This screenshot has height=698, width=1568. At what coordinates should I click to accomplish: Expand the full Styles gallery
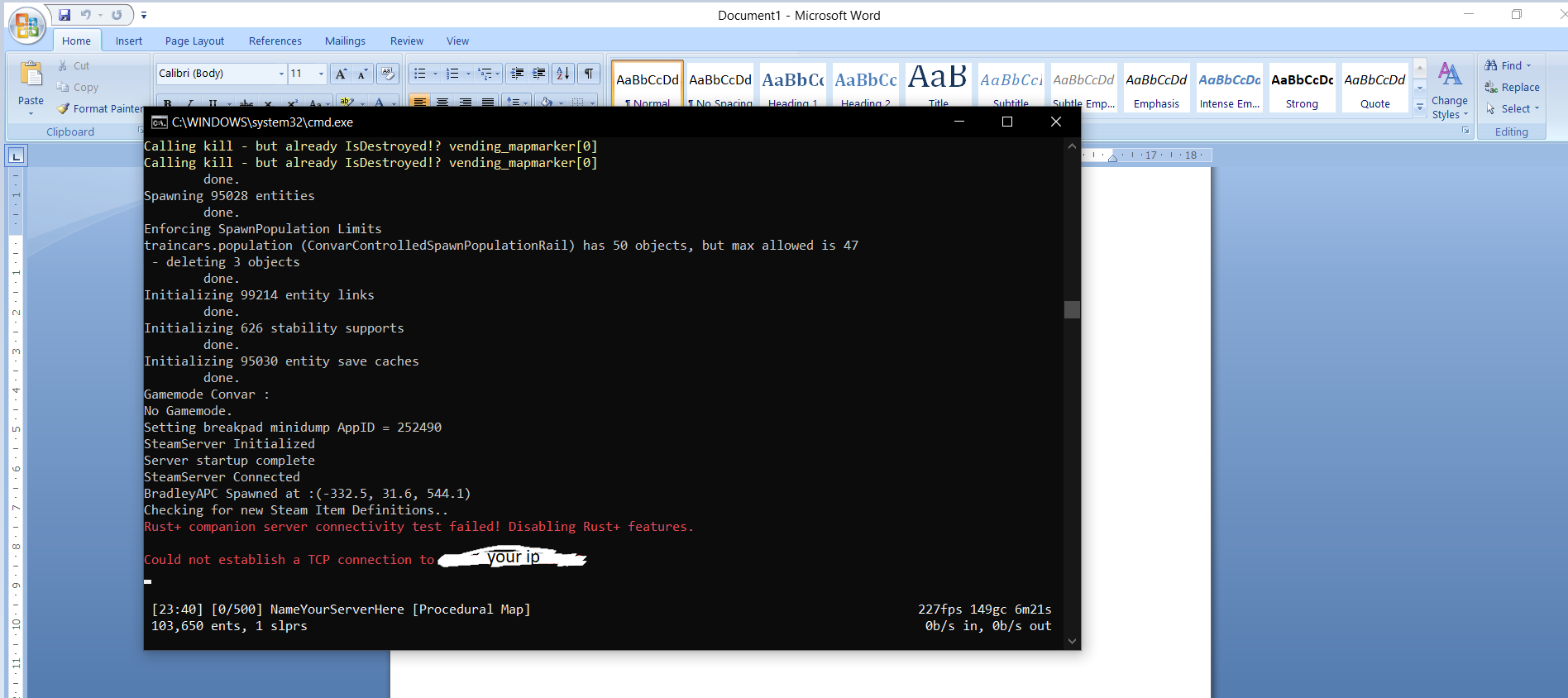pyautogui.click(x=1420, y=107)
